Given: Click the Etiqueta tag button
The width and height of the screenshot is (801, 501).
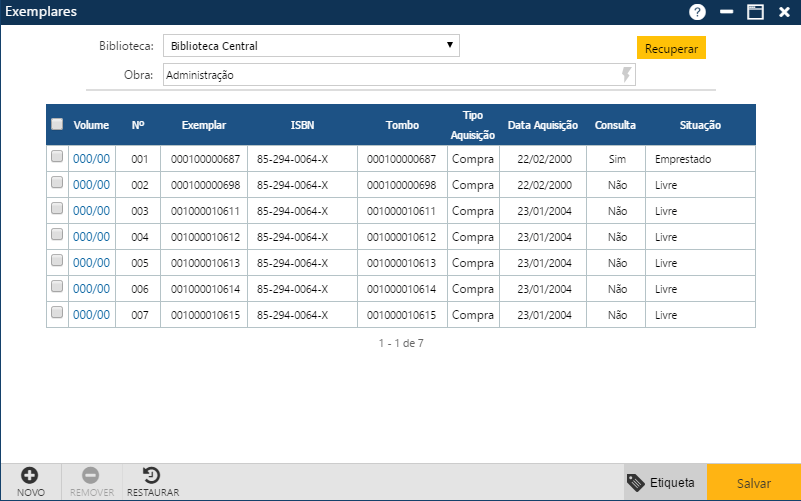Looking at the screenshot, I should click(x=662, y=482).
